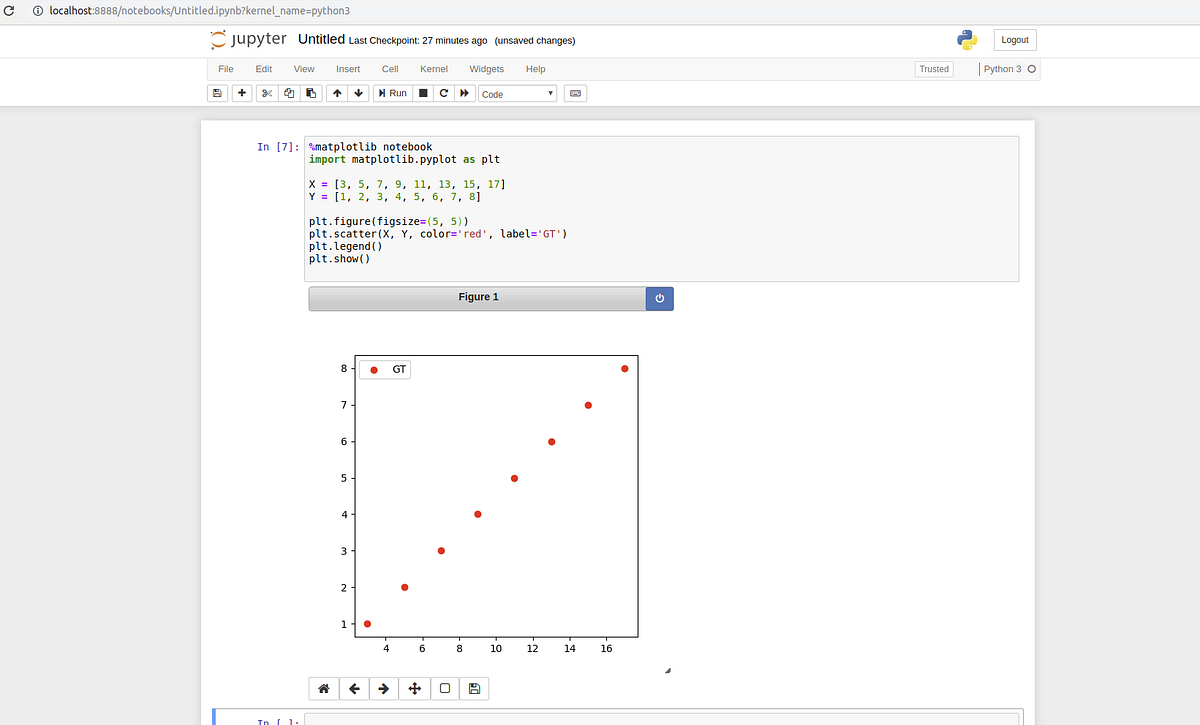Stop Figure 1 interaction with the power button
The height and width of the screenshot is (725, 1200).
pos(659,298)
